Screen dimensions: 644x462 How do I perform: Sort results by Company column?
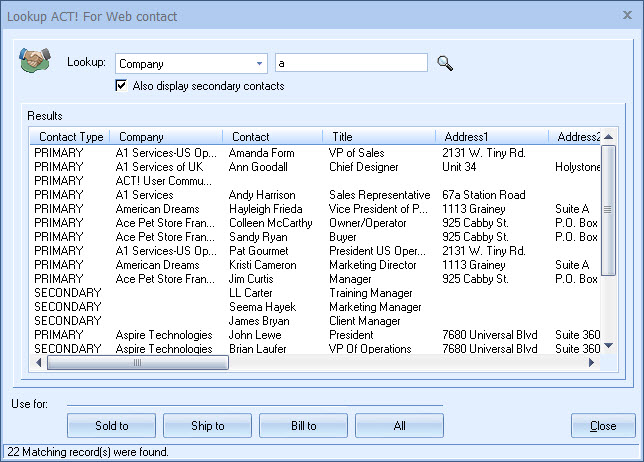(x=166, y=137)
